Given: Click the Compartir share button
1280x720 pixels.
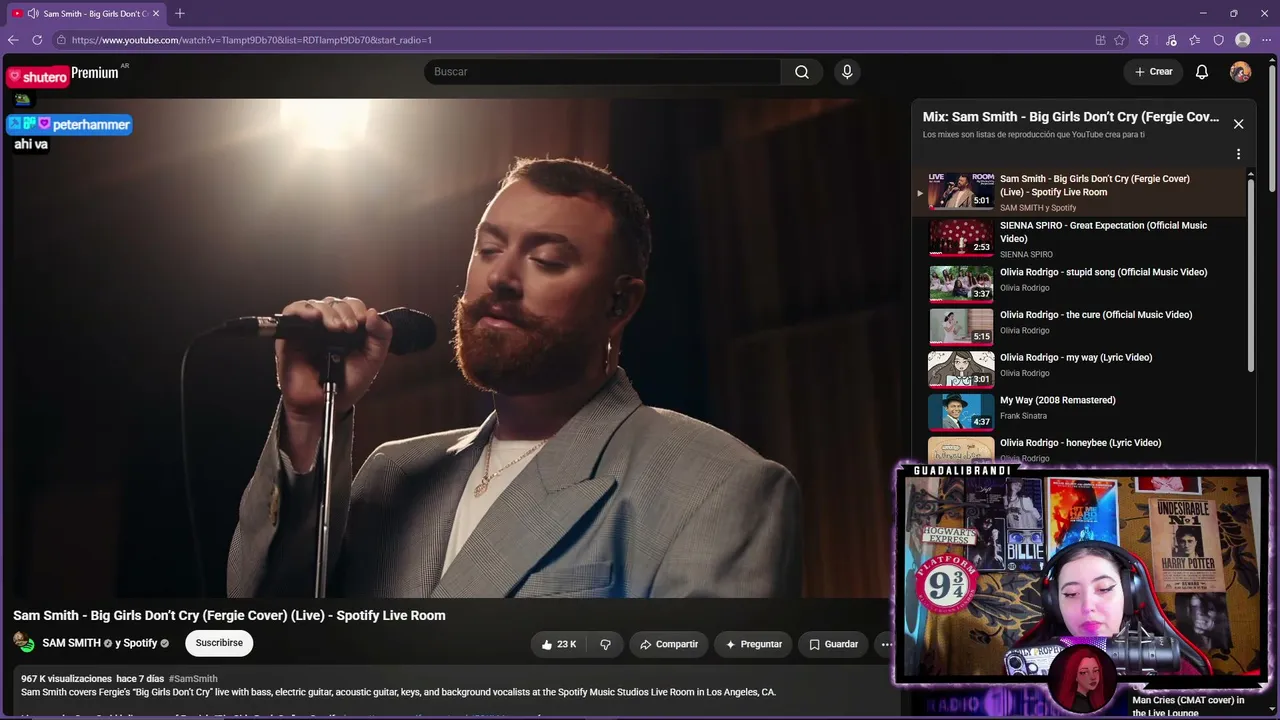Looking at the screenshot, I should click(669, 644).
